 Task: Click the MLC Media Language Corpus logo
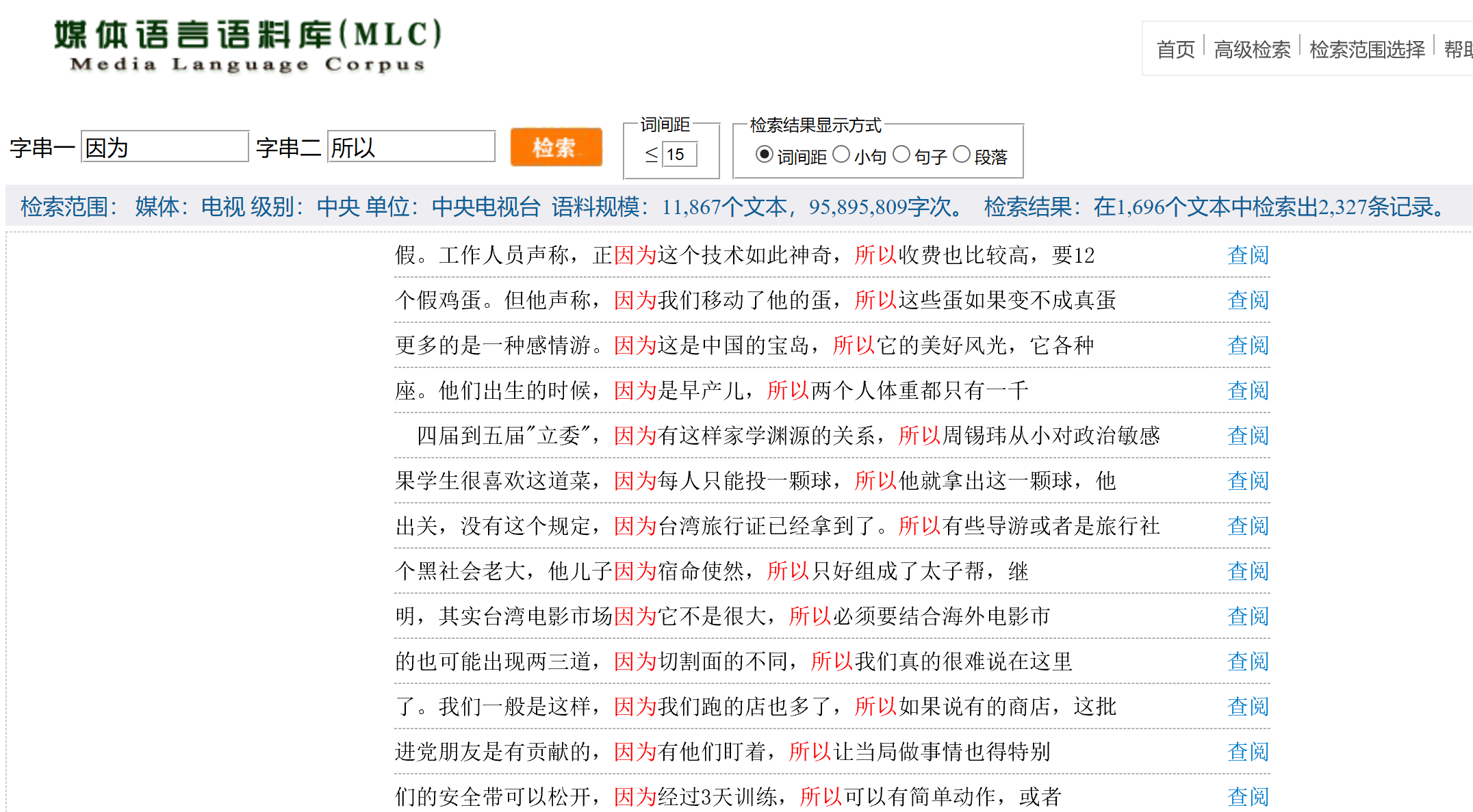(x=247, y=45)
